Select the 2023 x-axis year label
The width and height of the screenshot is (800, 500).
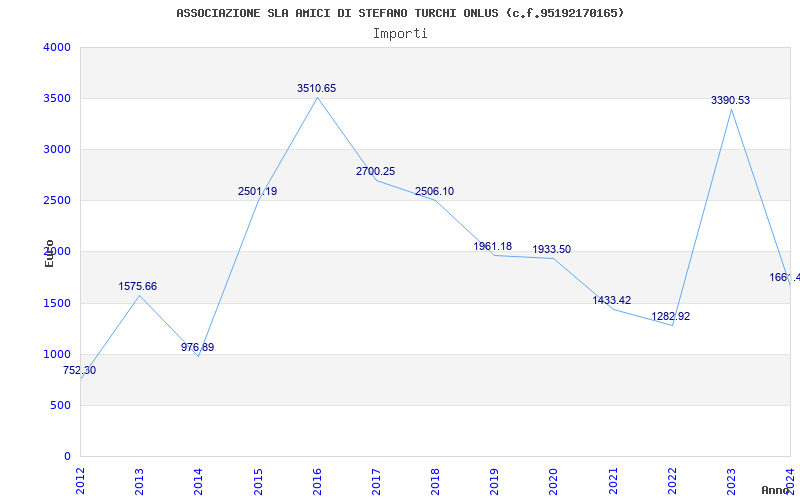point(731,479)
